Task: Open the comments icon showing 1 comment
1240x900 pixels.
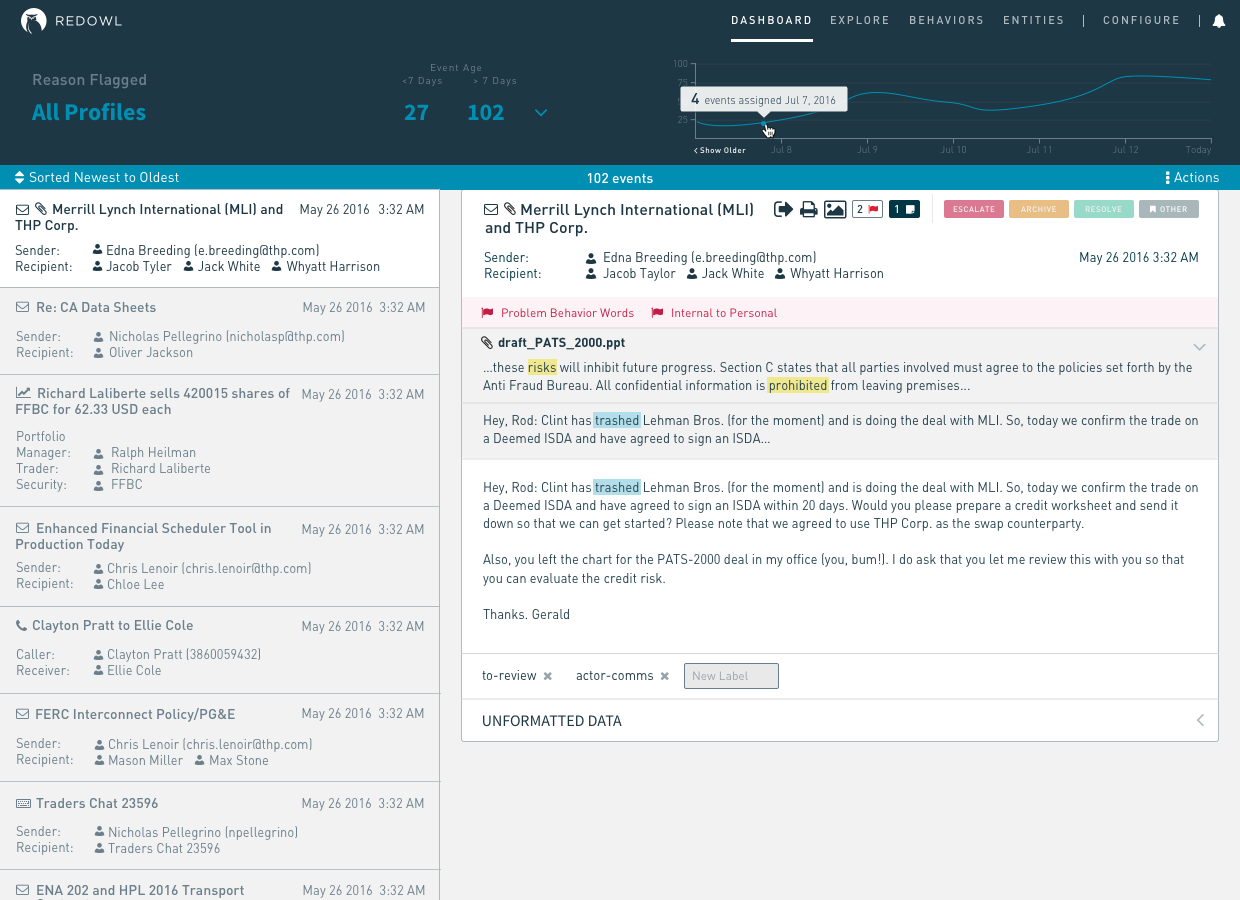Action: (x=903, y=209)
